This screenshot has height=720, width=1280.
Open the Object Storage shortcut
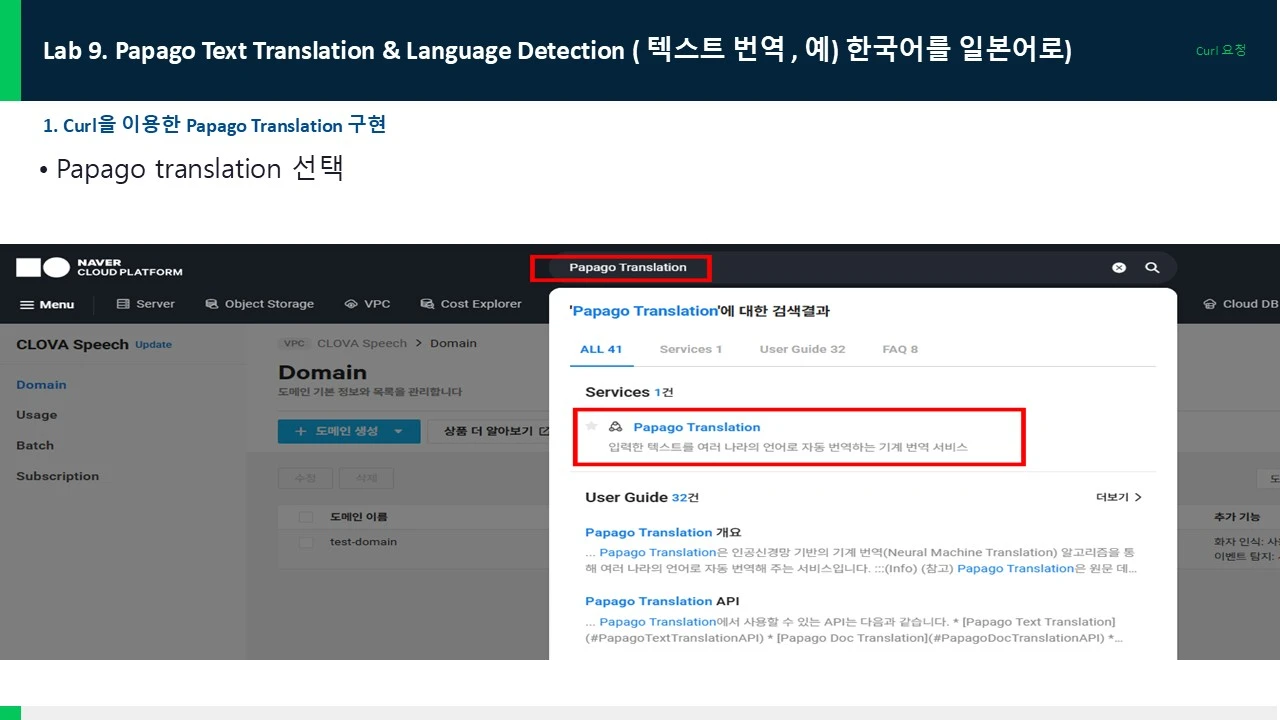click(x=259, y=304)
